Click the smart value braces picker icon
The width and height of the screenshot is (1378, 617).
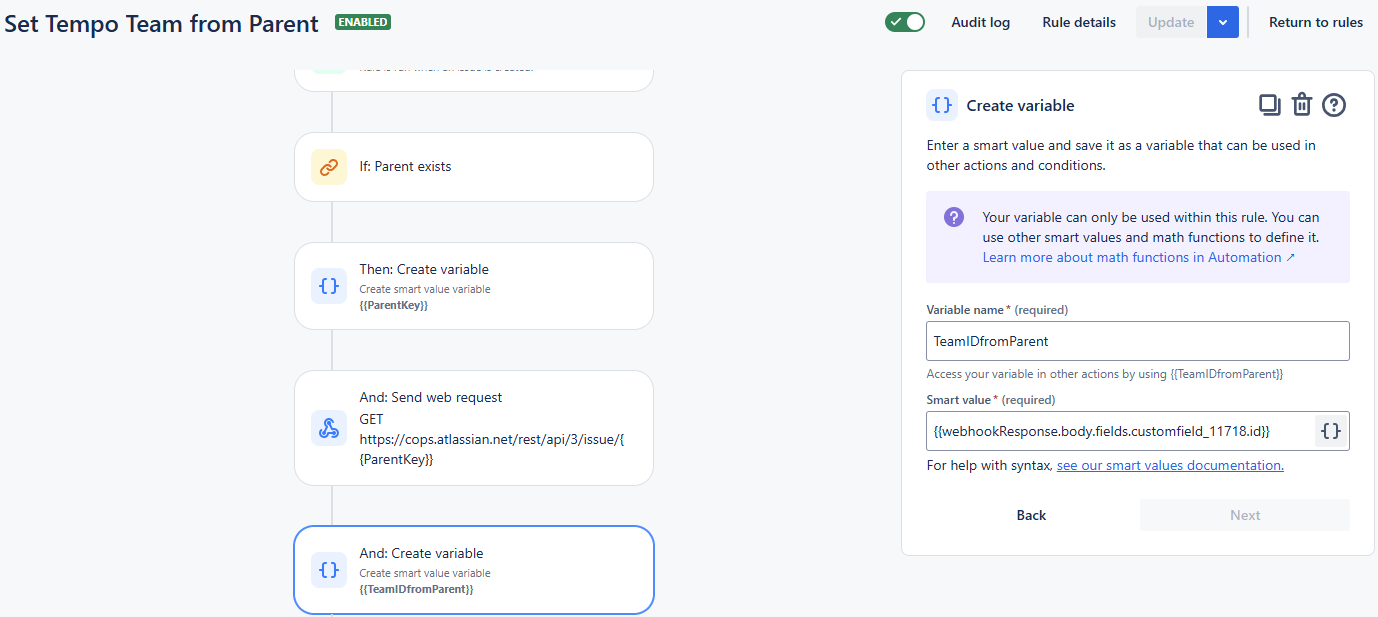pos(1331,431)
